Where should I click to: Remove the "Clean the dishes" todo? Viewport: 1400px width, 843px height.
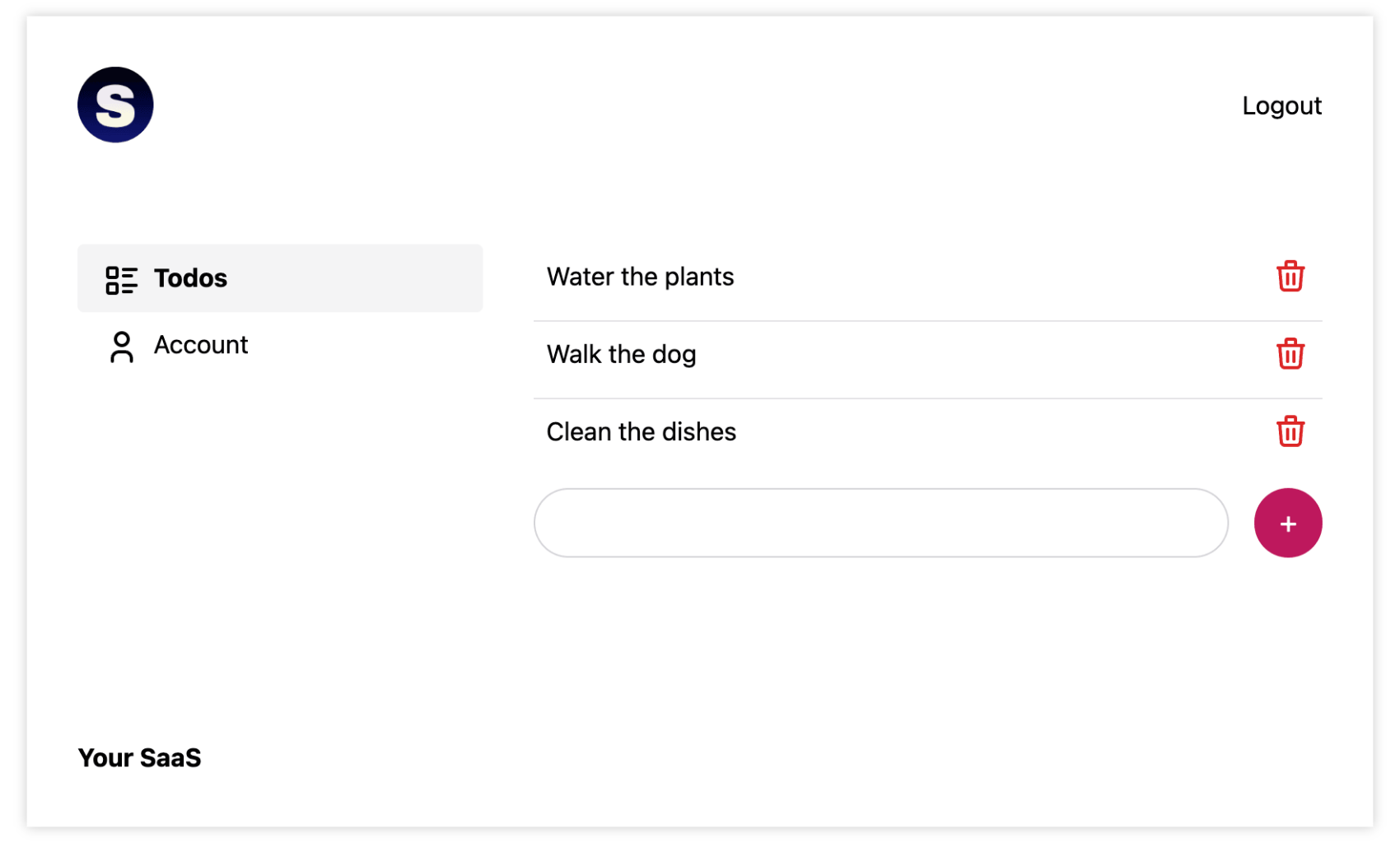click(x=1290, y=431)
